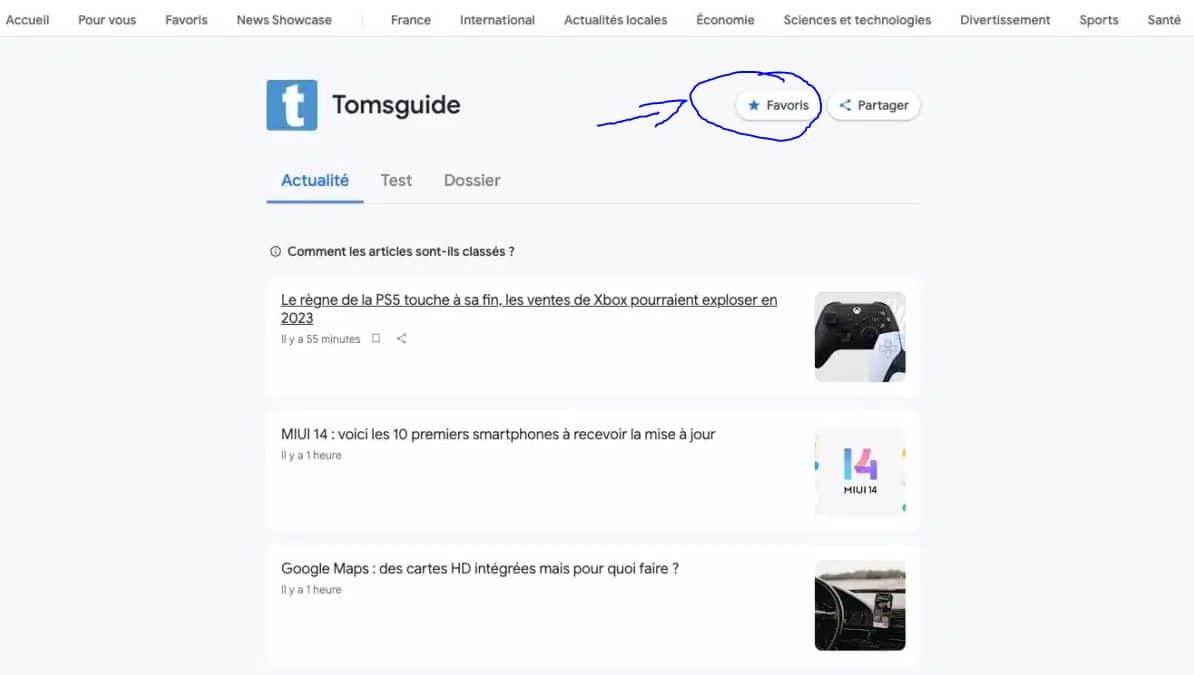Screen dimensions: 1194x675
Task: Click the info icon beside article ranking question
Action: coord(276,251)
